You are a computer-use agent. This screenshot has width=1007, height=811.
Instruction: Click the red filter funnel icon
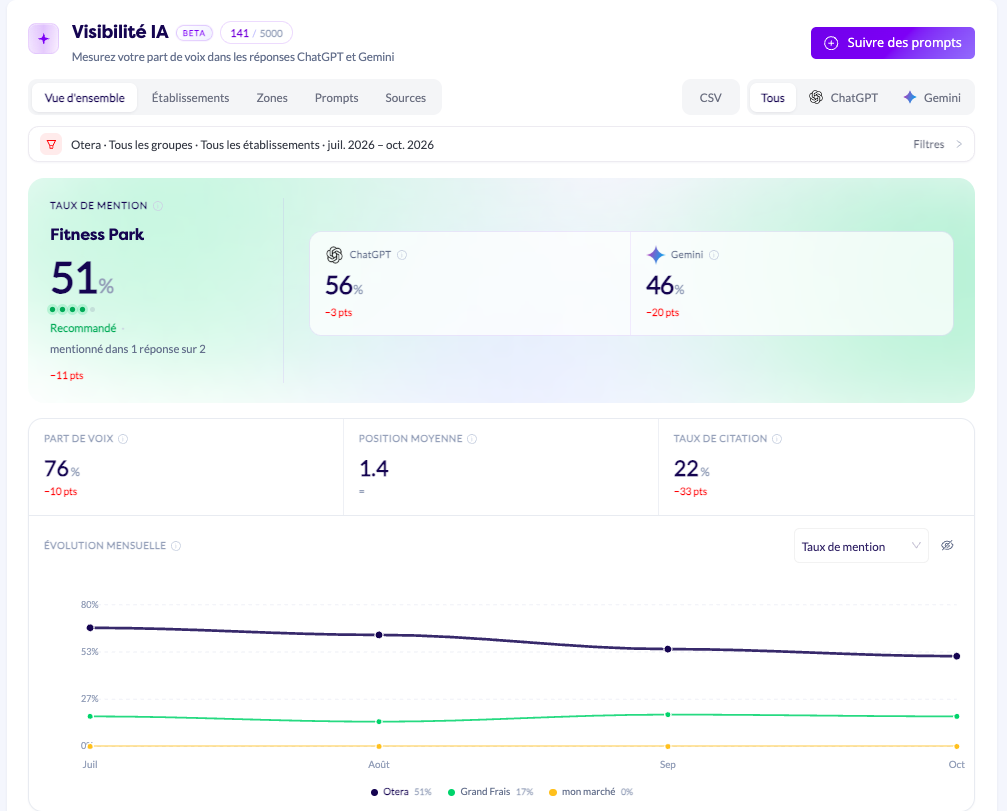click(51, 144)
